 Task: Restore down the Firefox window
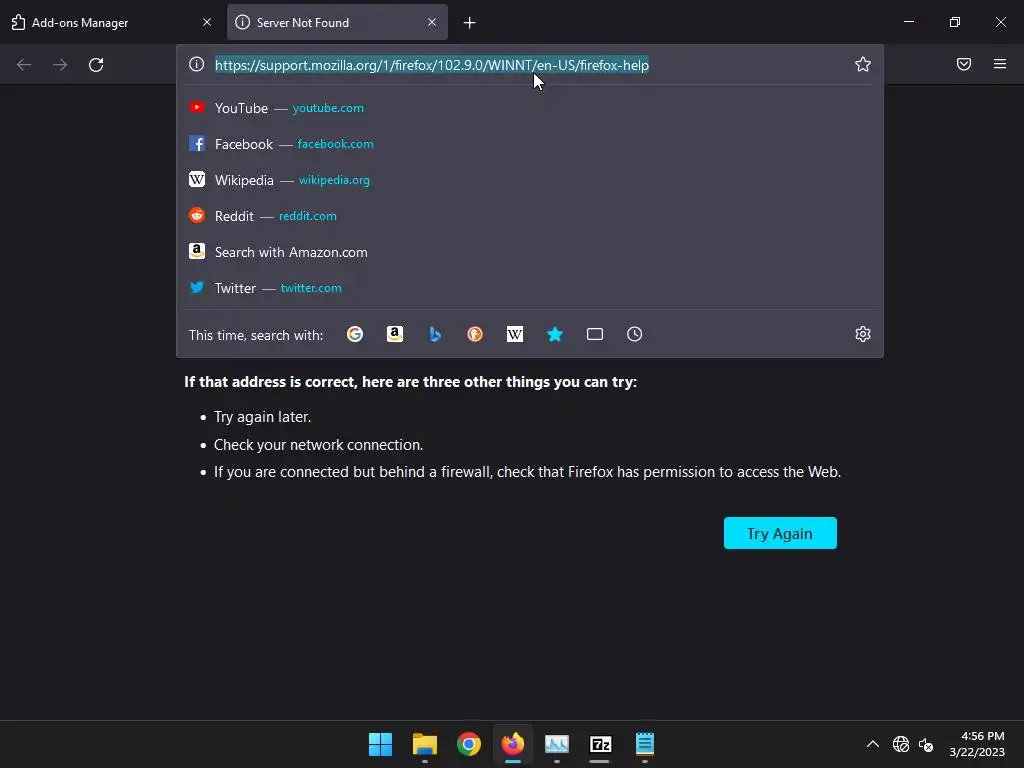point(954,22)
